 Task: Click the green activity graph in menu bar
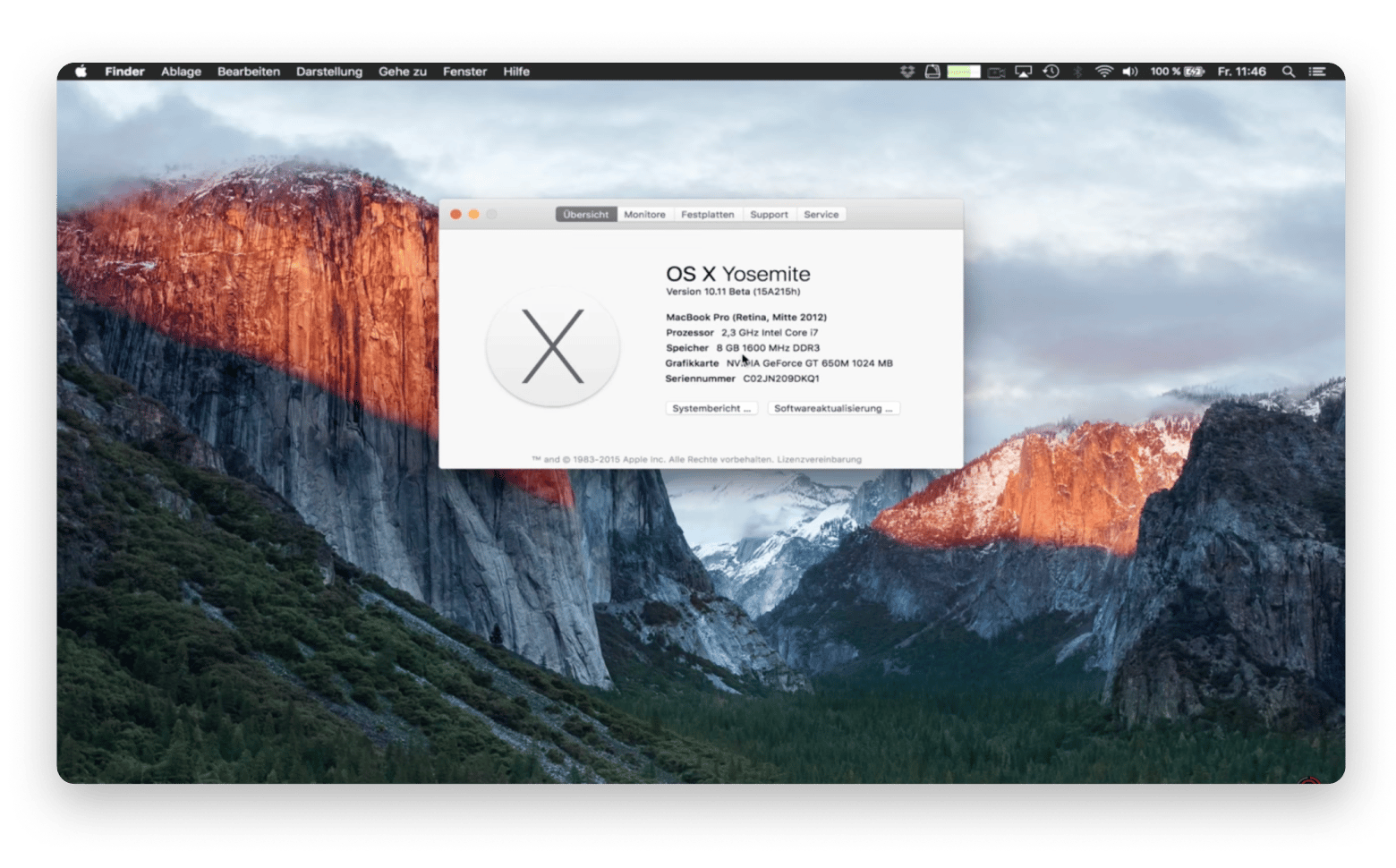(964, 72)
